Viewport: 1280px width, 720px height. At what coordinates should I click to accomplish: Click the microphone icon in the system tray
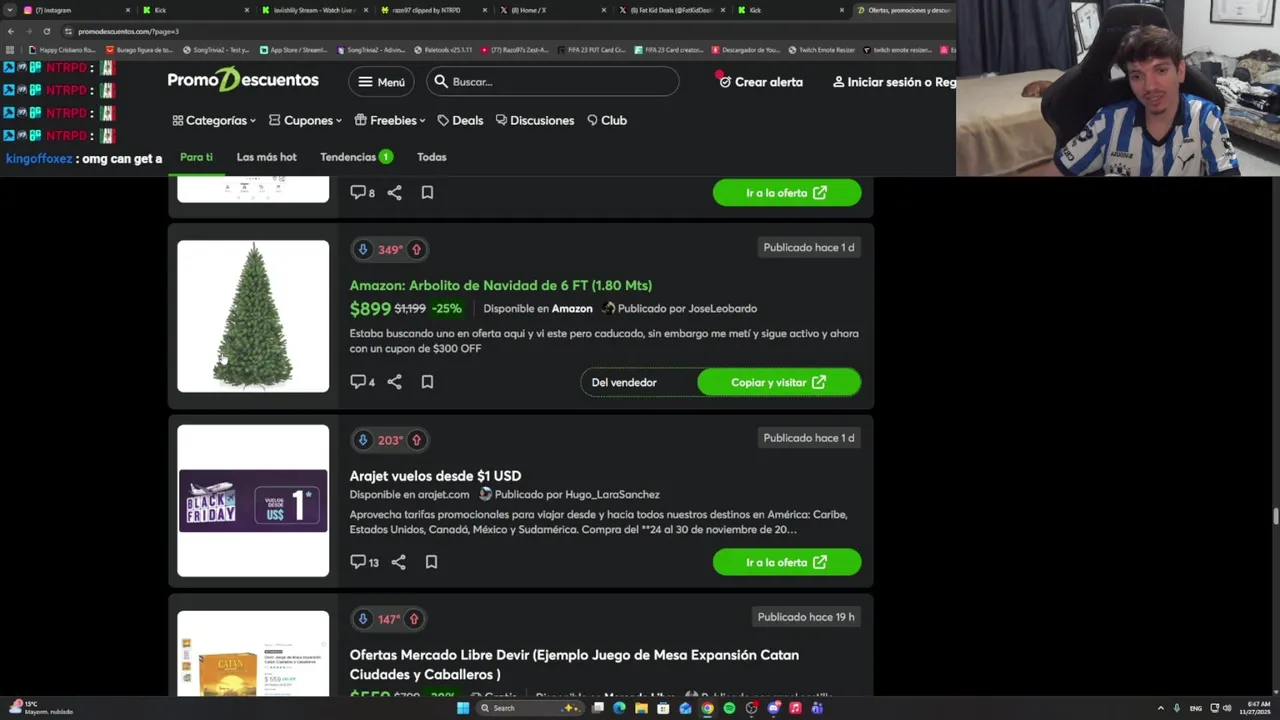[x=1177, y=708]
